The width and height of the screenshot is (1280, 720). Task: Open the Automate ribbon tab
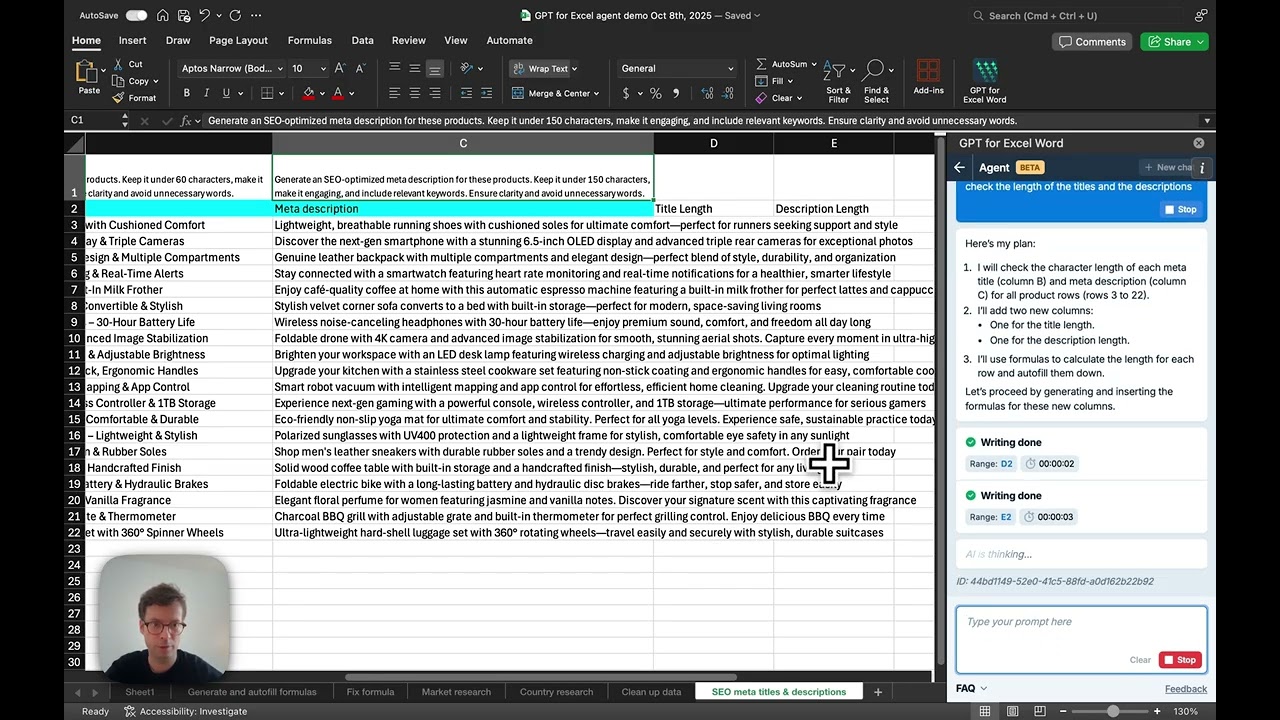(x=509, y=40)
